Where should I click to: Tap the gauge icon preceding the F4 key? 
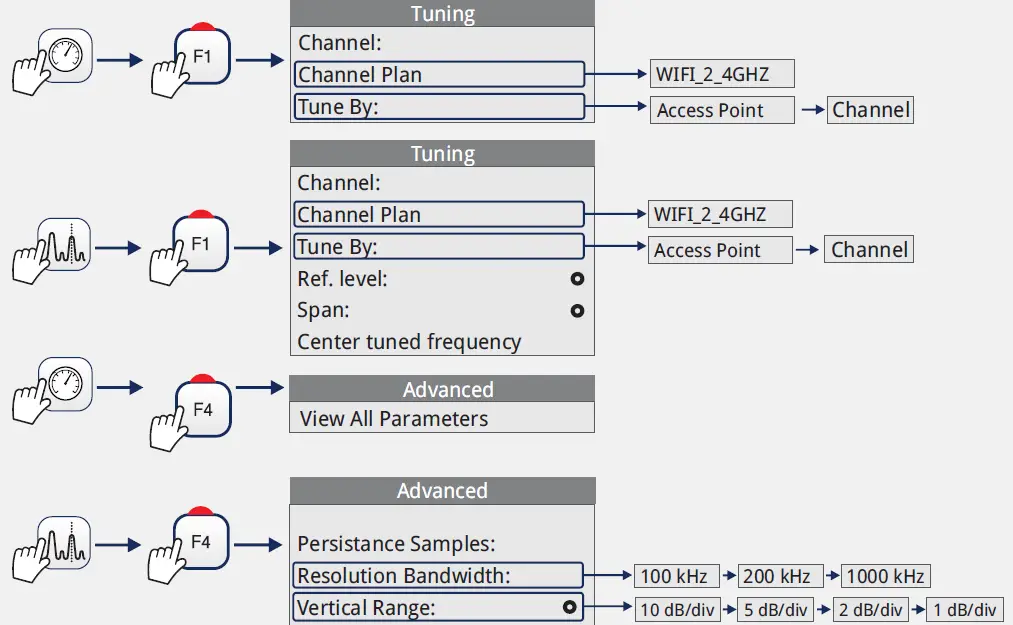click(x=66, y=384)
